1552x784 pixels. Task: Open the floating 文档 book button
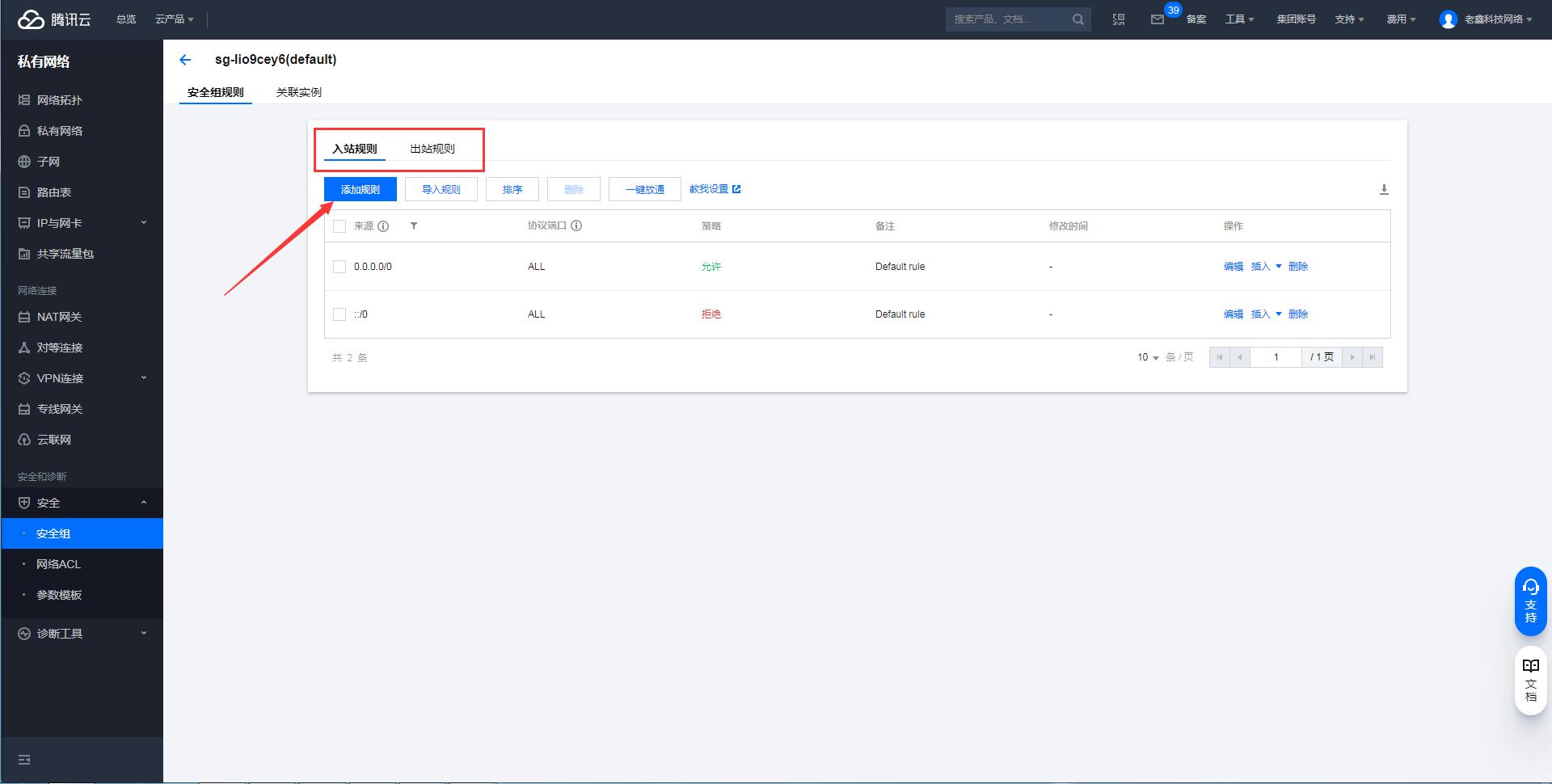[x=1530, y=680]
